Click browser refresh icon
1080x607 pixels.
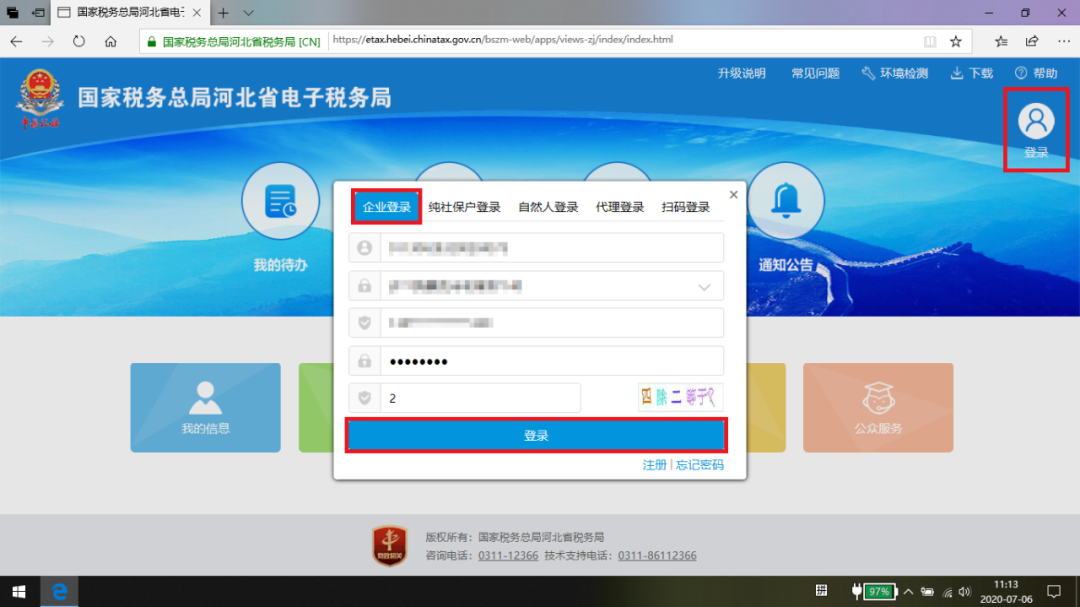[79, 42]
